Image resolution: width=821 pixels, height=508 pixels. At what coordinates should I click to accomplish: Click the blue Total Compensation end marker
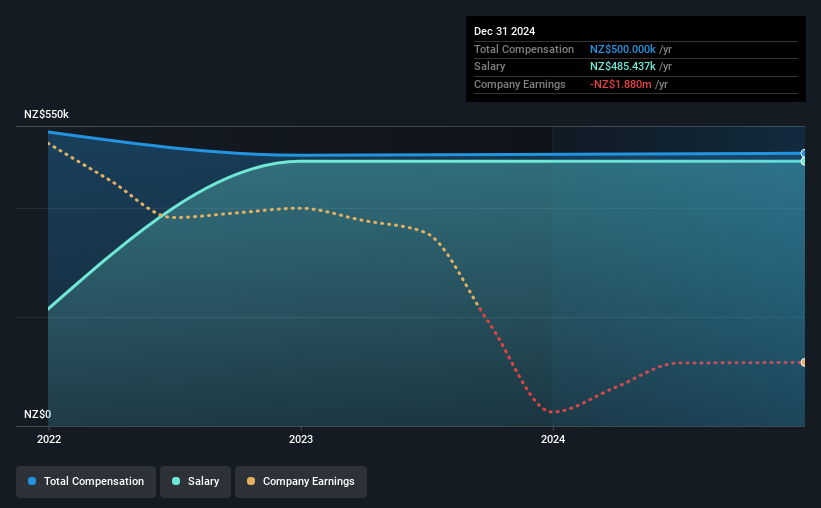pos(804,153)
